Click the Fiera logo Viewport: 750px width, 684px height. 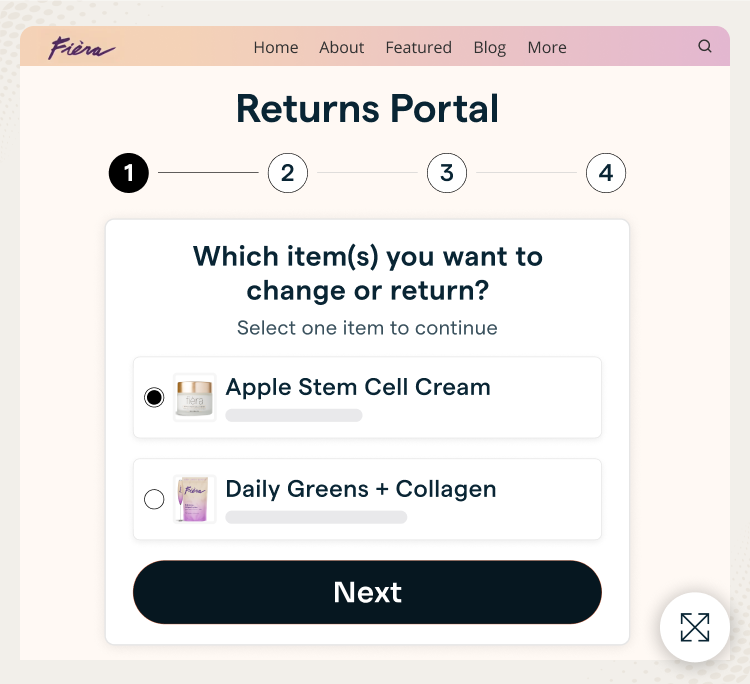(x=82, y=47)
